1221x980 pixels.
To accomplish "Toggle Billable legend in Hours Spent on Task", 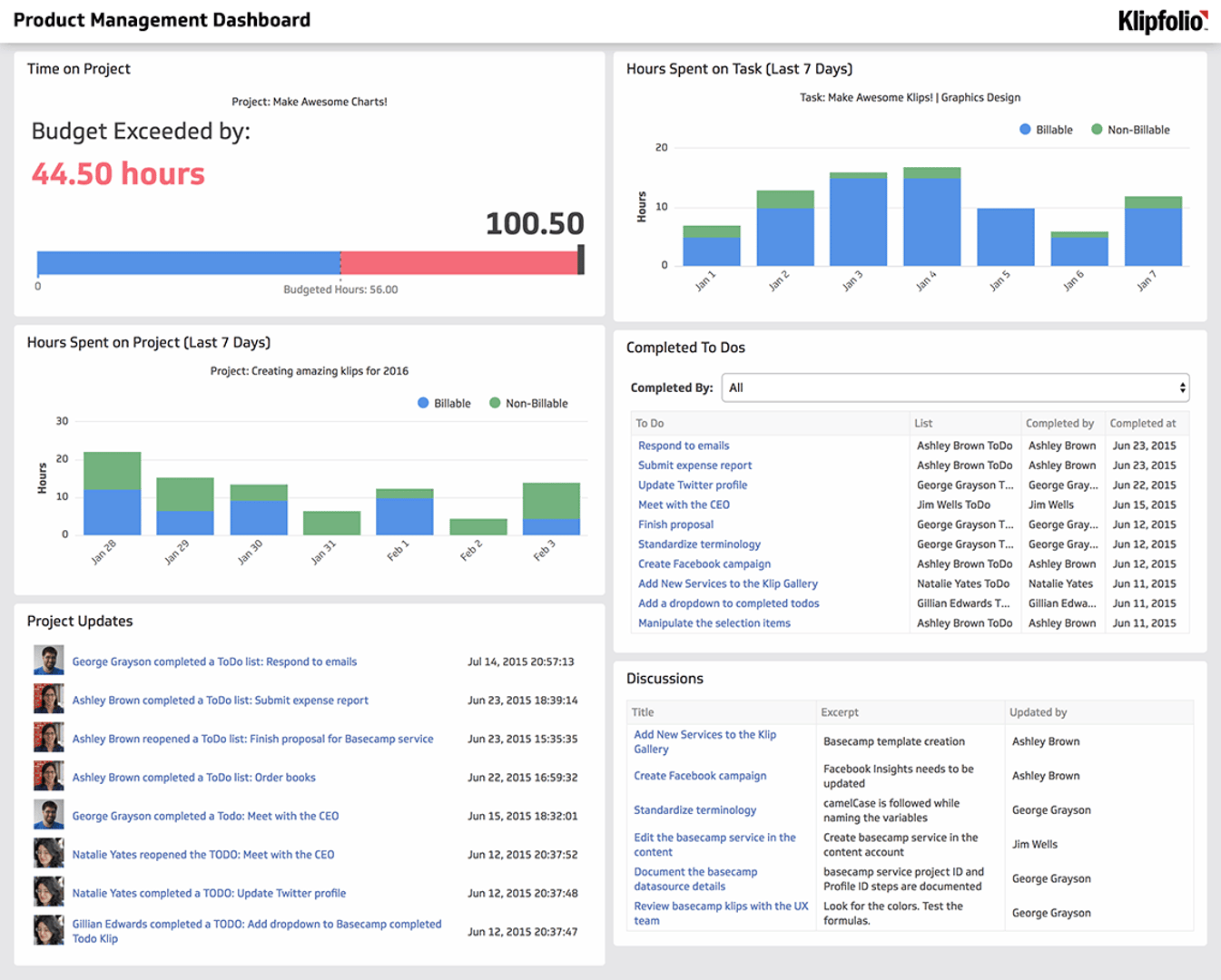I will pyautogui.click(x=1046, y=130).
